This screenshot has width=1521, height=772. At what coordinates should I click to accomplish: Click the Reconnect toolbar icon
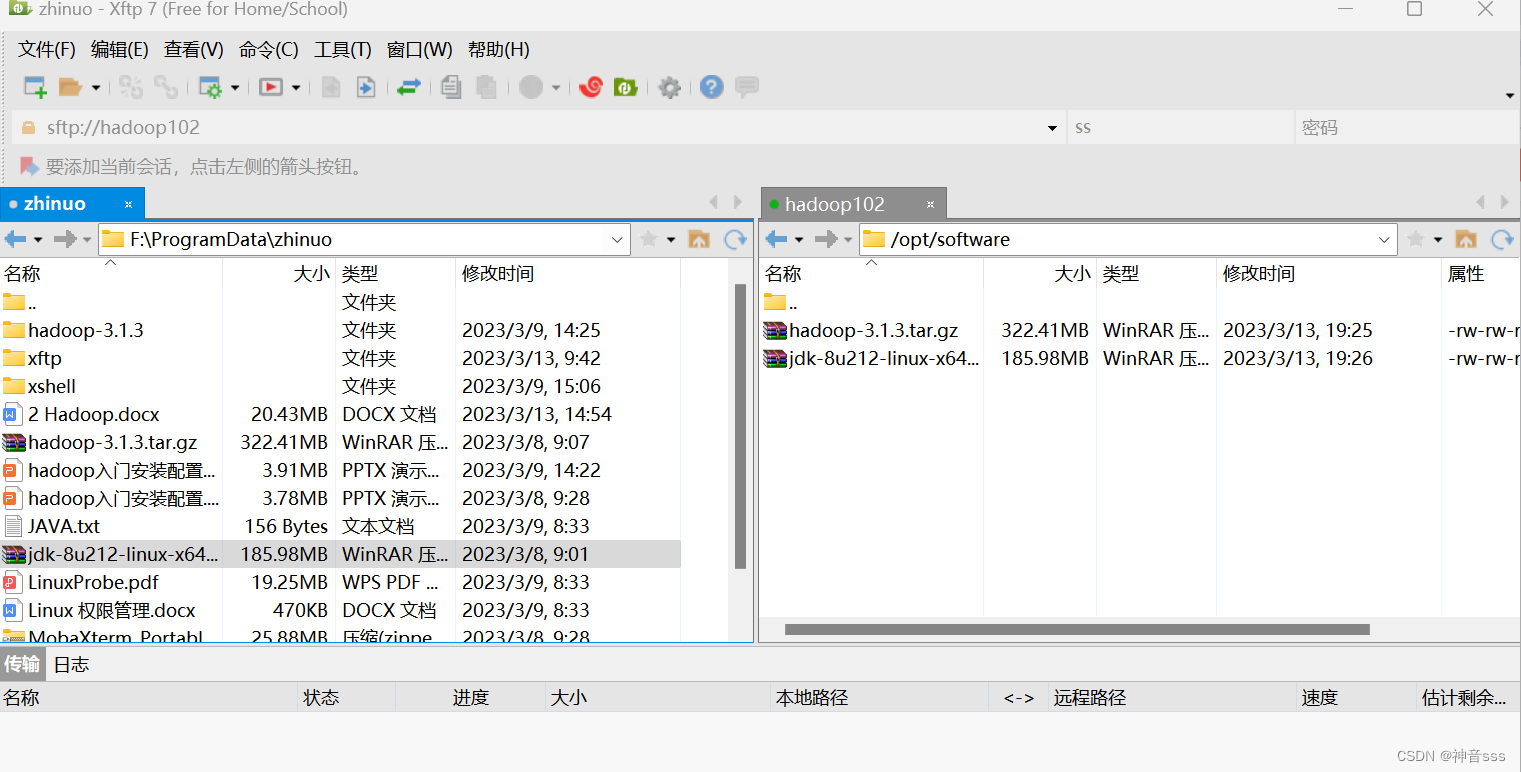pos(131,87)
